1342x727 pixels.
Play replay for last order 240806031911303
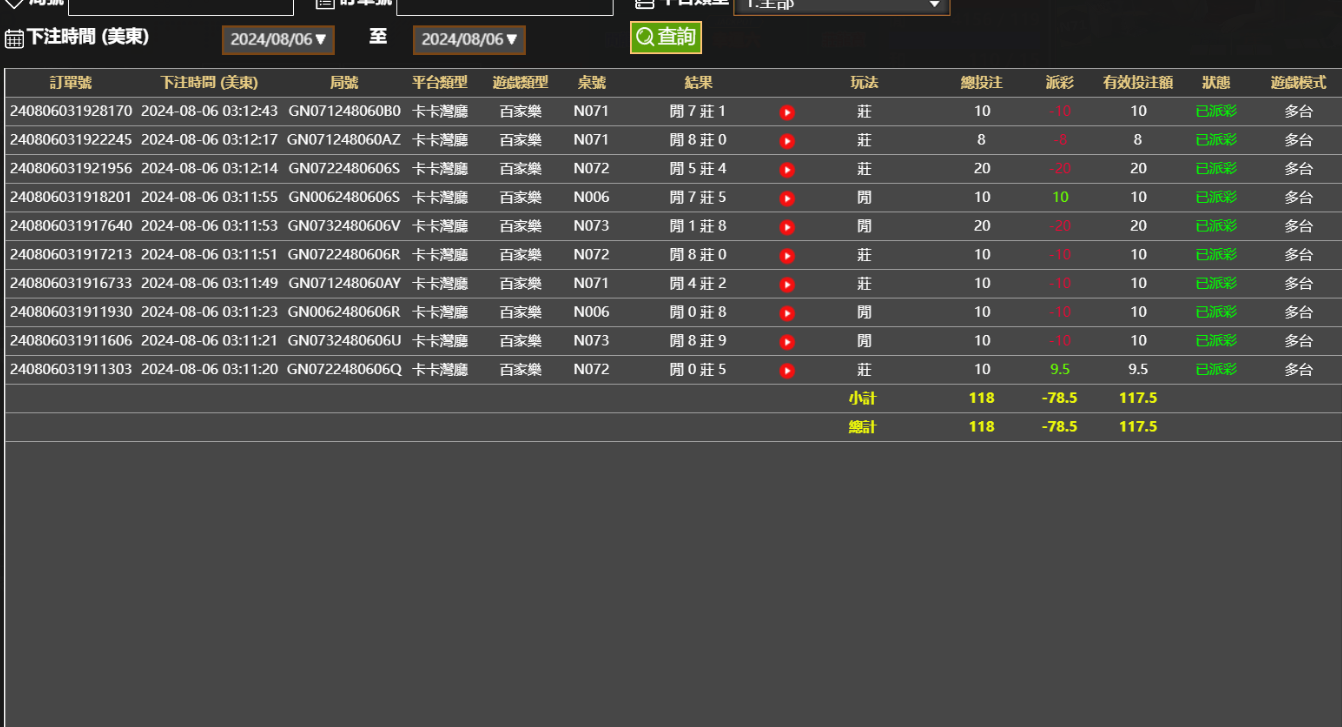coord(787,371)
